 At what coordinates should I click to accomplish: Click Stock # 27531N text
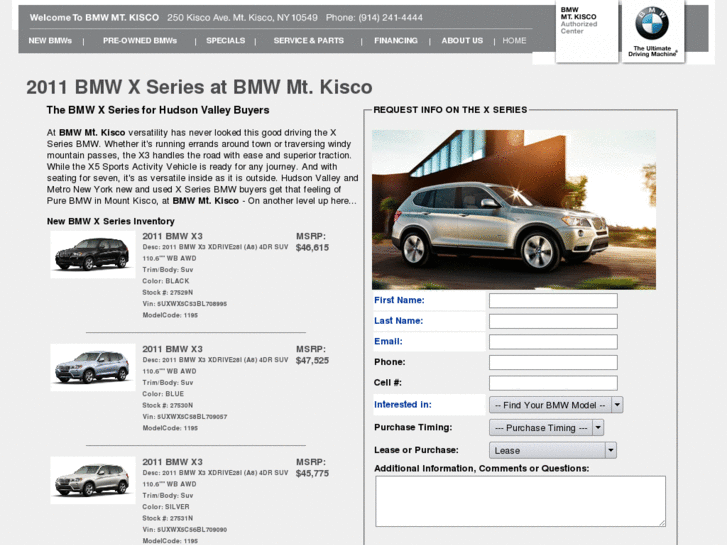167,518
